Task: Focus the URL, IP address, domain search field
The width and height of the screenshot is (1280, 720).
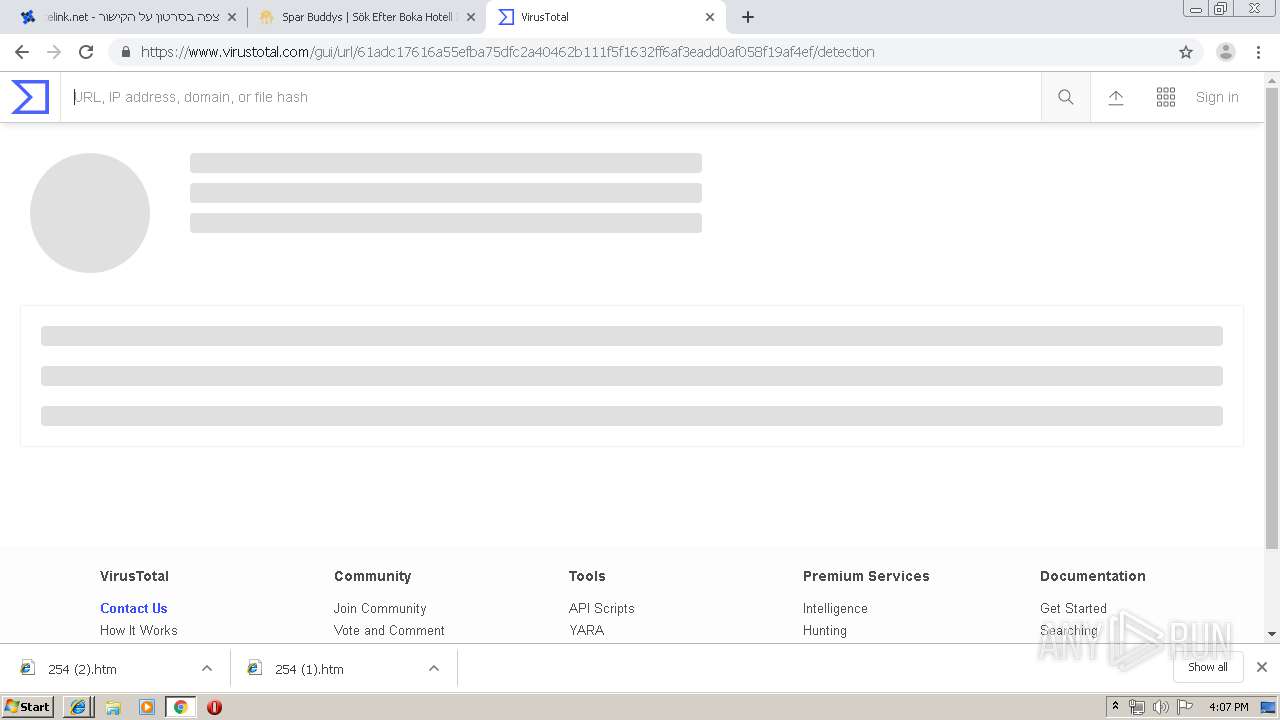Action: click(551, 97)
